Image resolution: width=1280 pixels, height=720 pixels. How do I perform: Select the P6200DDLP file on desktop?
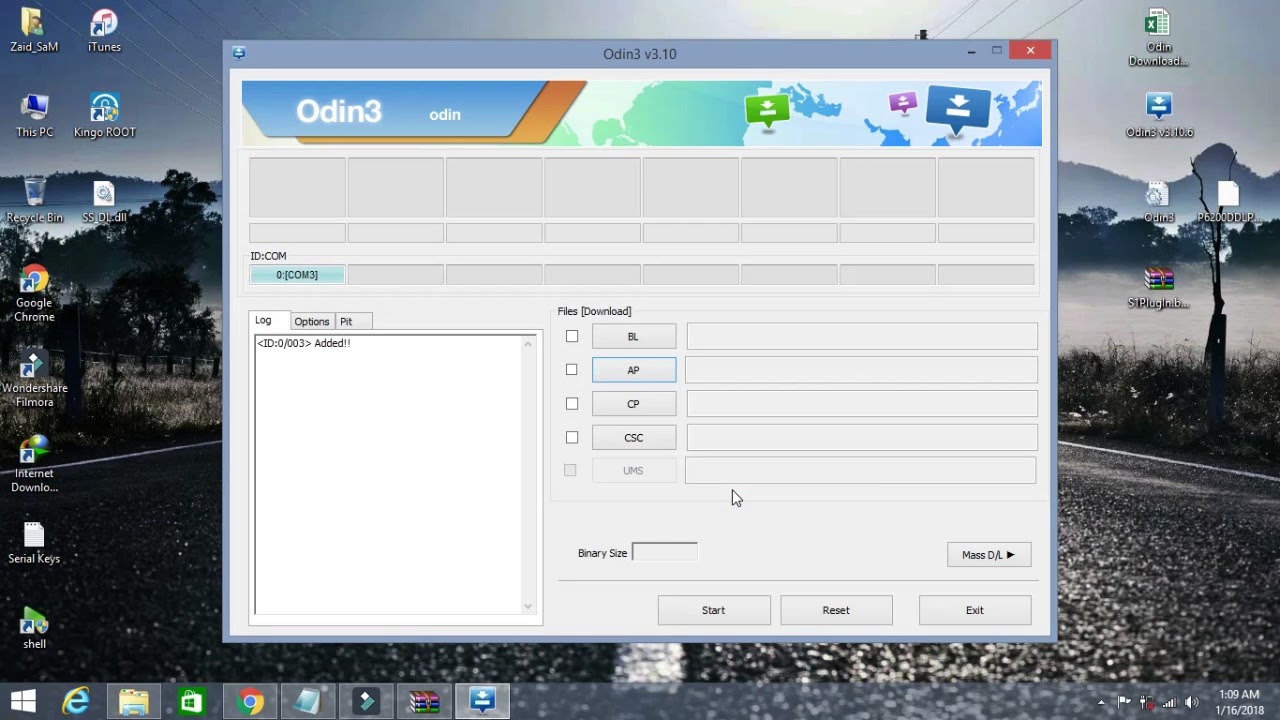tap(1228, 200)
